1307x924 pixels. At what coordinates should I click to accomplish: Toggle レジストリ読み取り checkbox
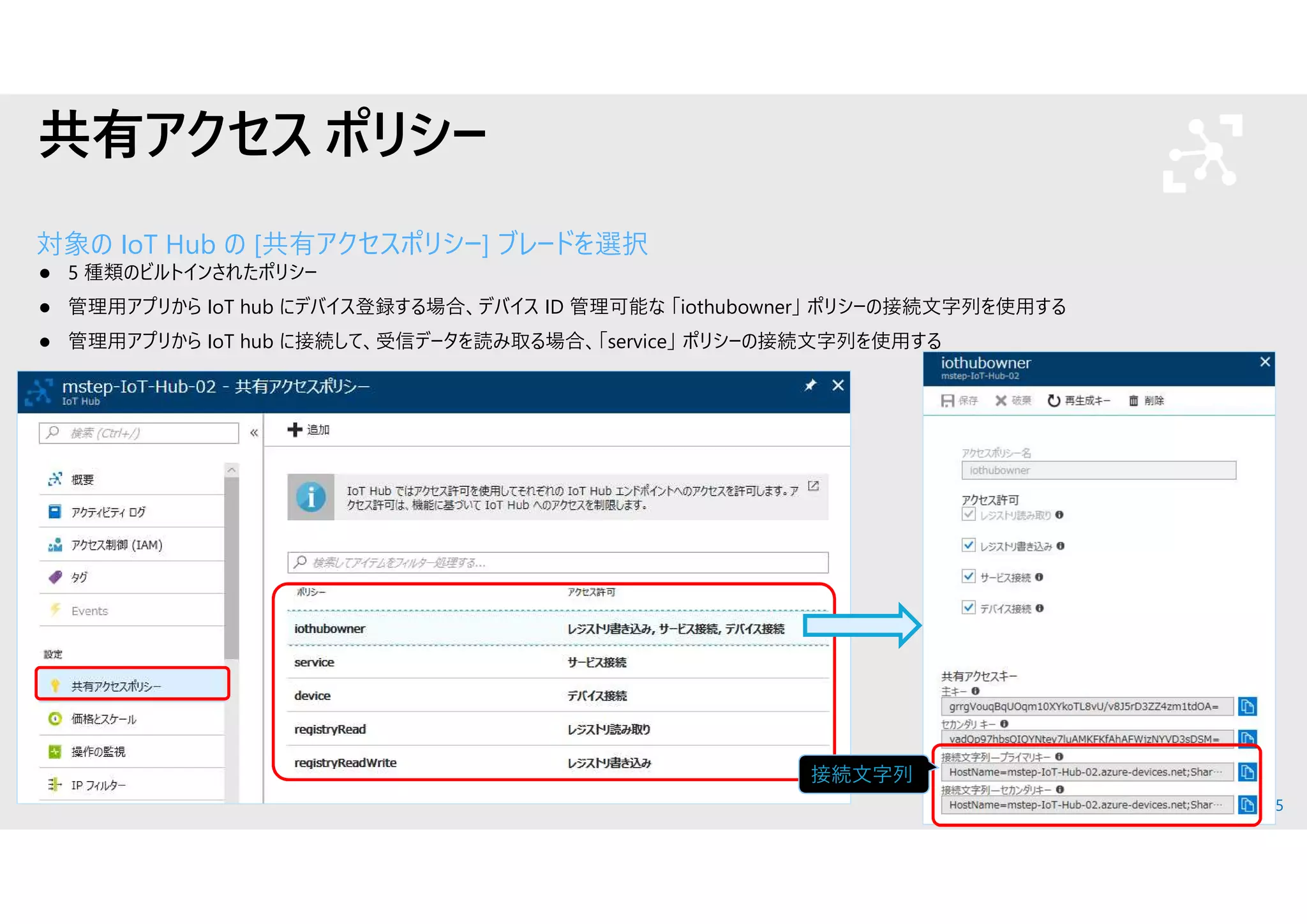(969, 514)
